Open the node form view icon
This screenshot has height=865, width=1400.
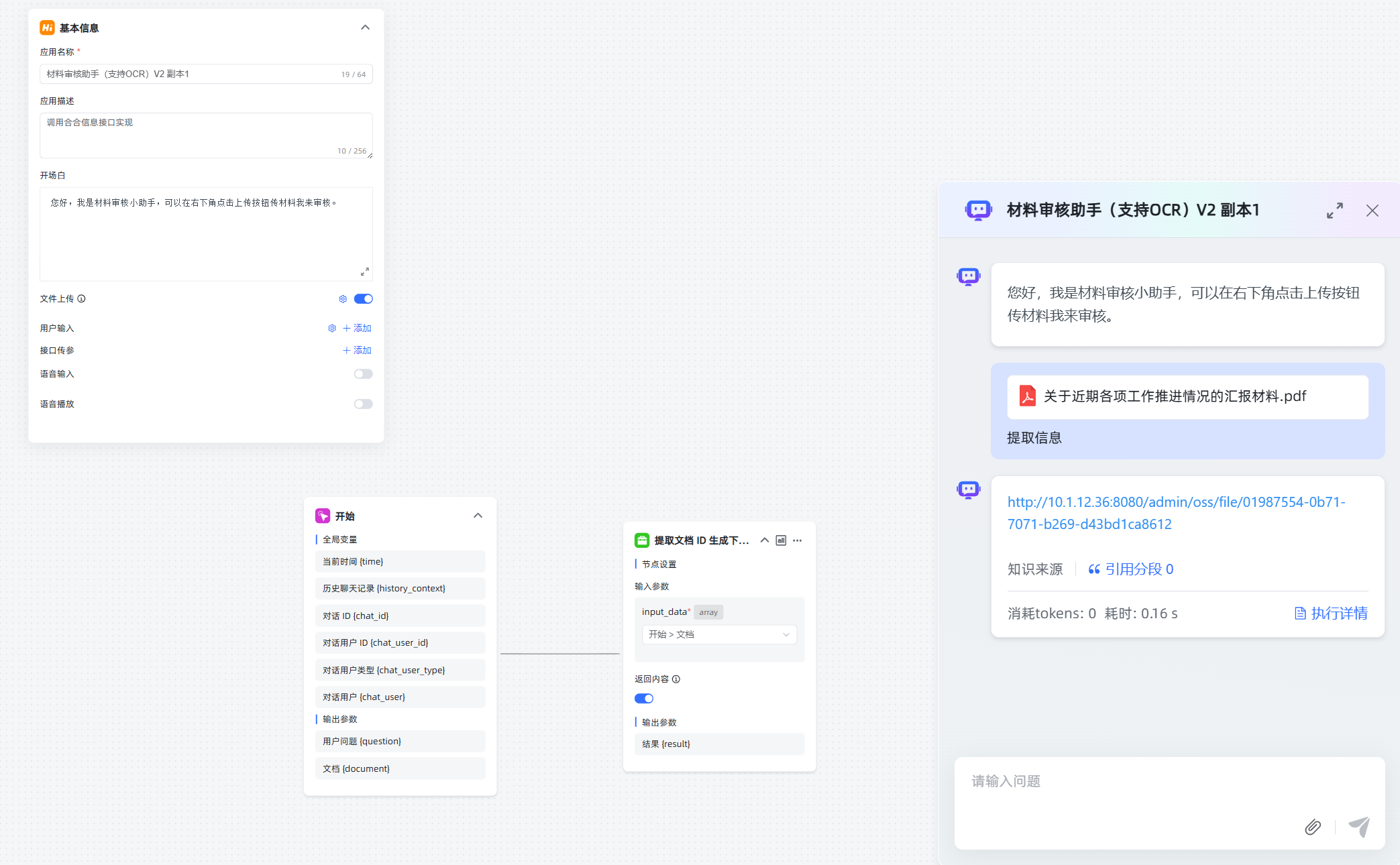point(781,540)
